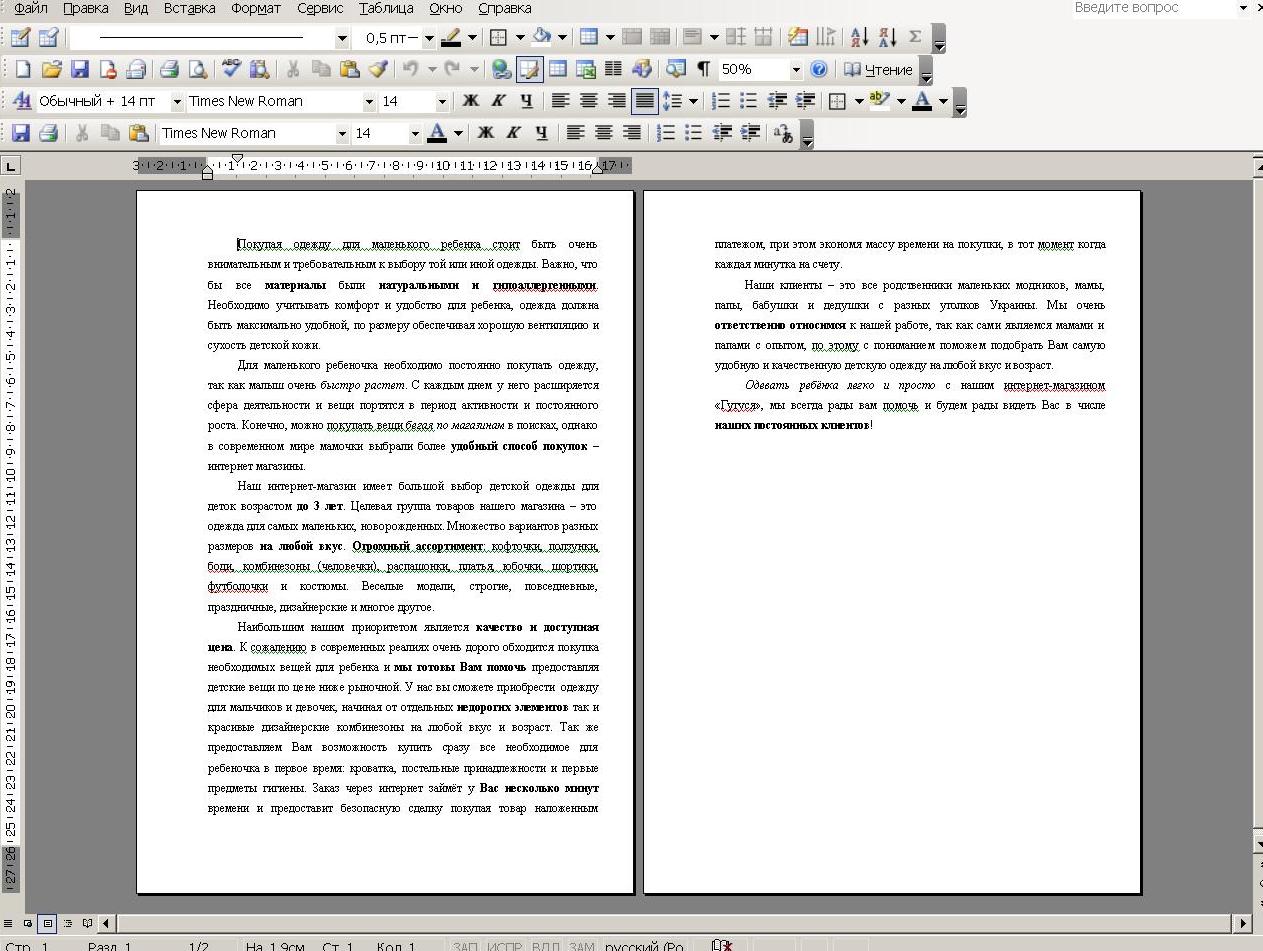The height and width of the screenshot is (951, 1263).
Task: Open the Таблица menu
Action: click(x=386, y=8)
